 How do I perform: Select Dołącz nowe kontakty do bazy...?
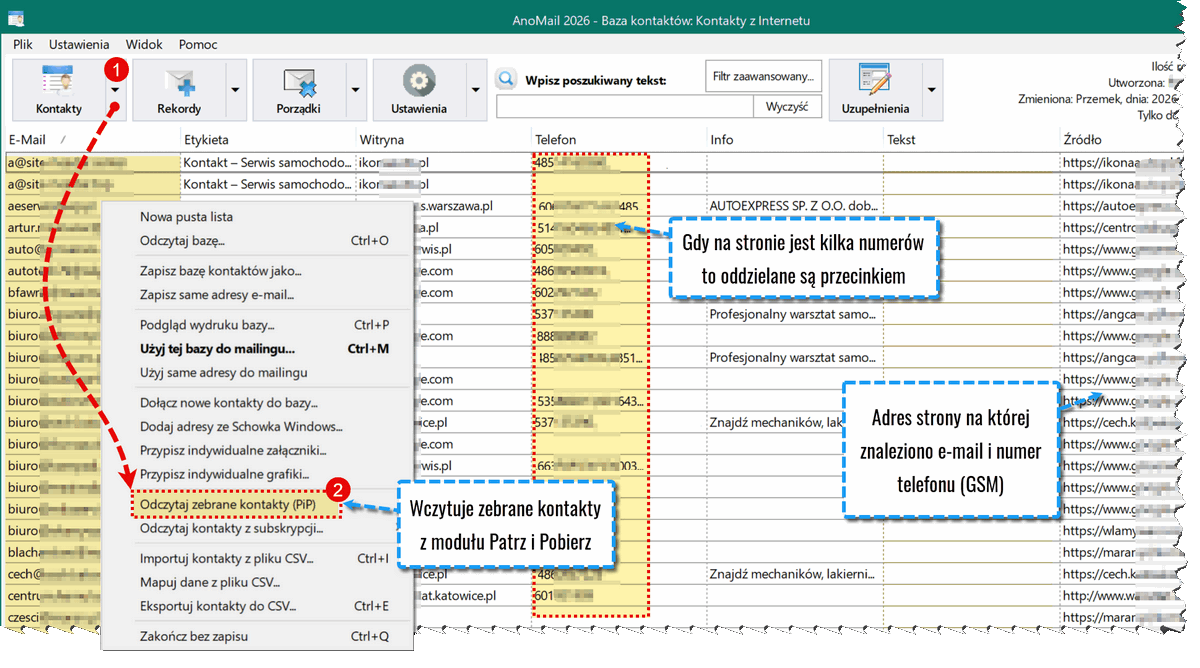point(258,403)
